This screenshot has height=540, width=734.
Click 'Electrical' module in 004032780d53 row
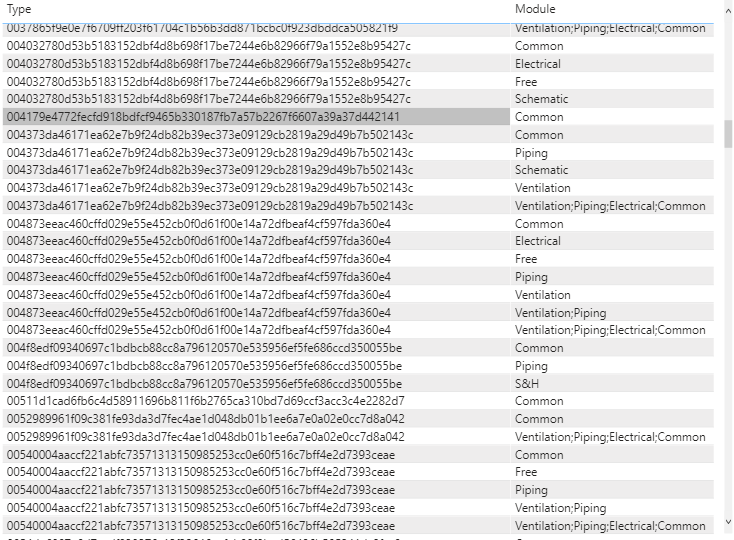(538, 64)
